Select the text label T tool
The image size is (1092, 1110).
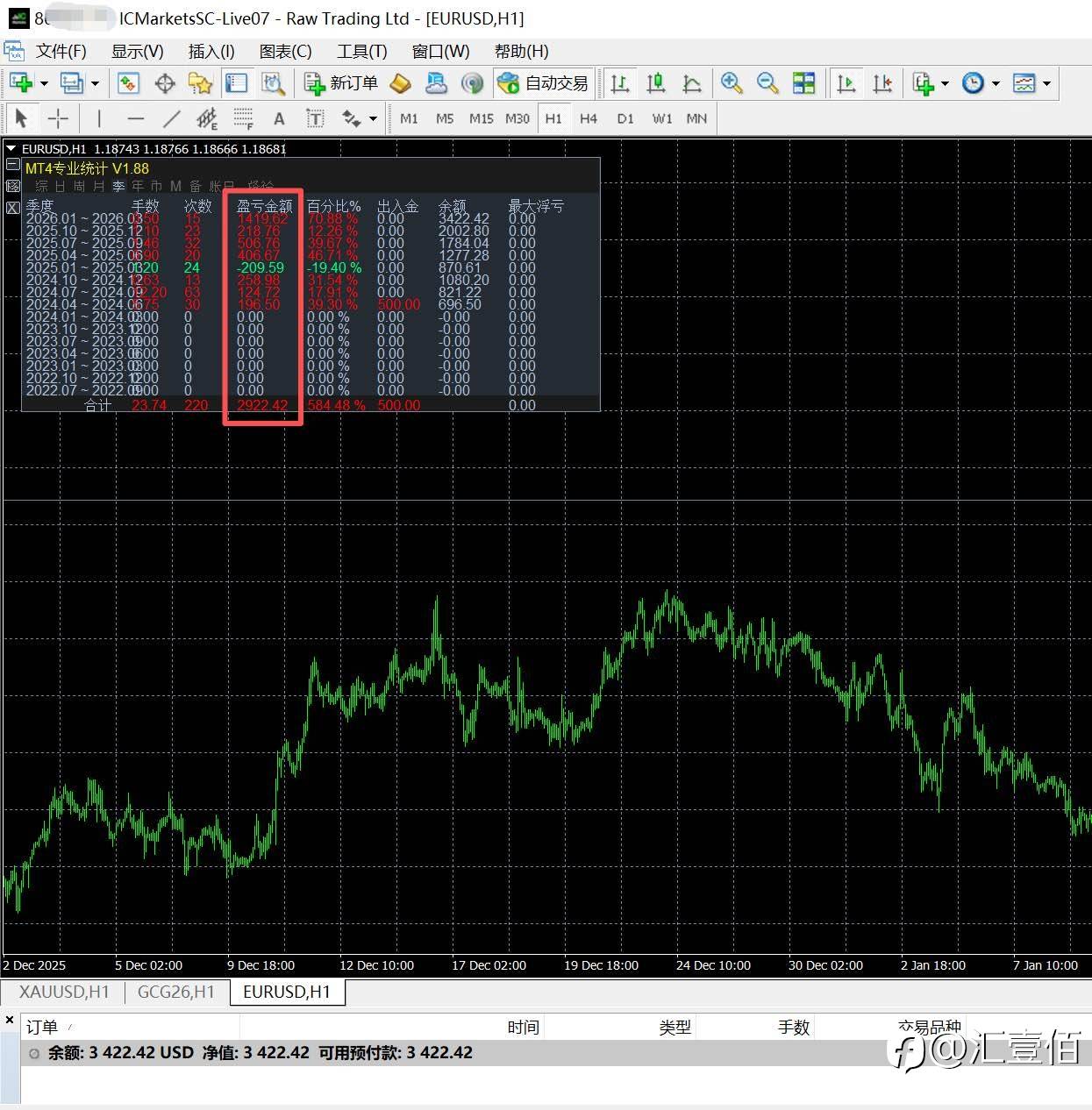(x=315, y=118)
